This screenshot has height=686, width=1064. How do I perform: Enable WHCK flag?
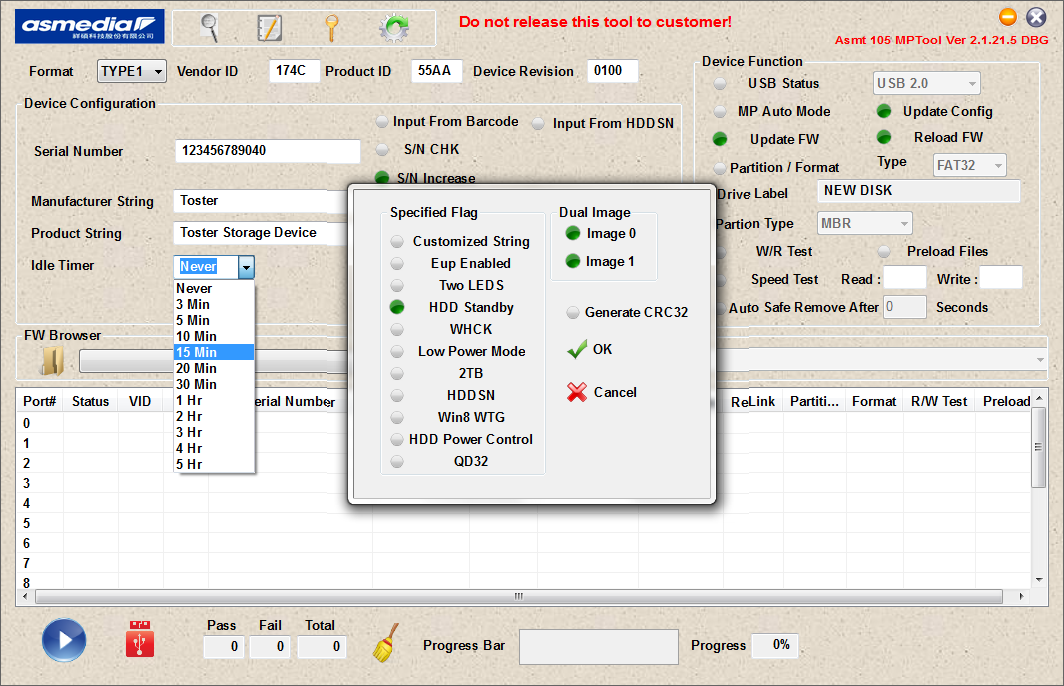[x=397, y=329]
